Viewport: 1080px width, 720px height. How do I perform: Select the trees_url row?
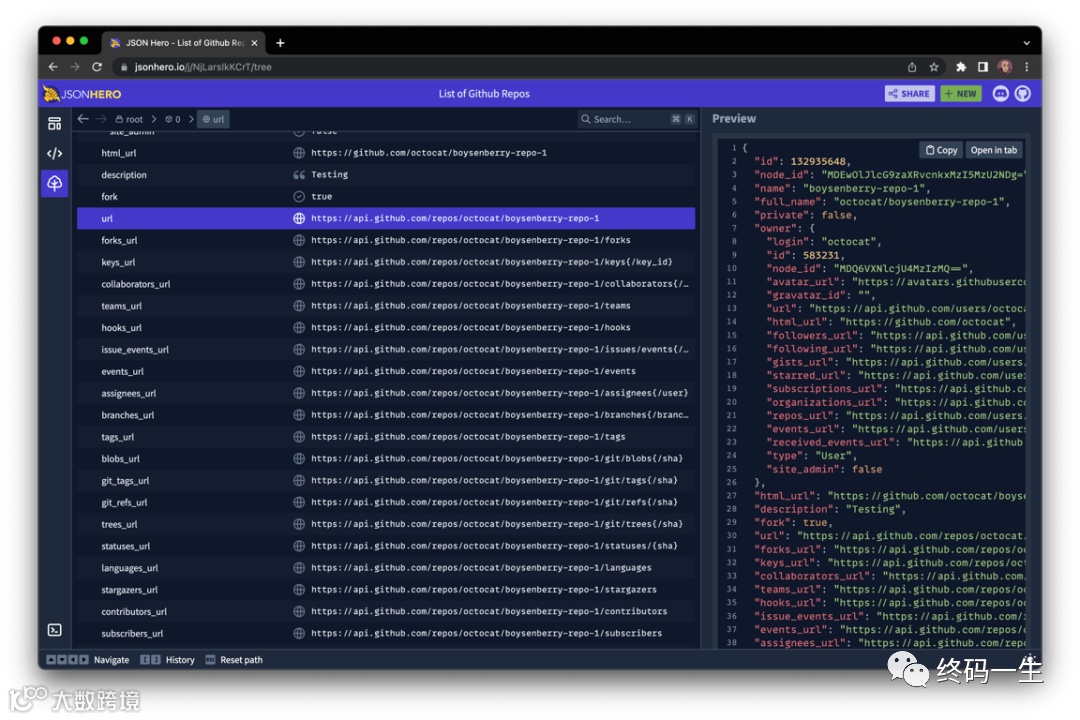pyautogui.click(x=386, y=524)
